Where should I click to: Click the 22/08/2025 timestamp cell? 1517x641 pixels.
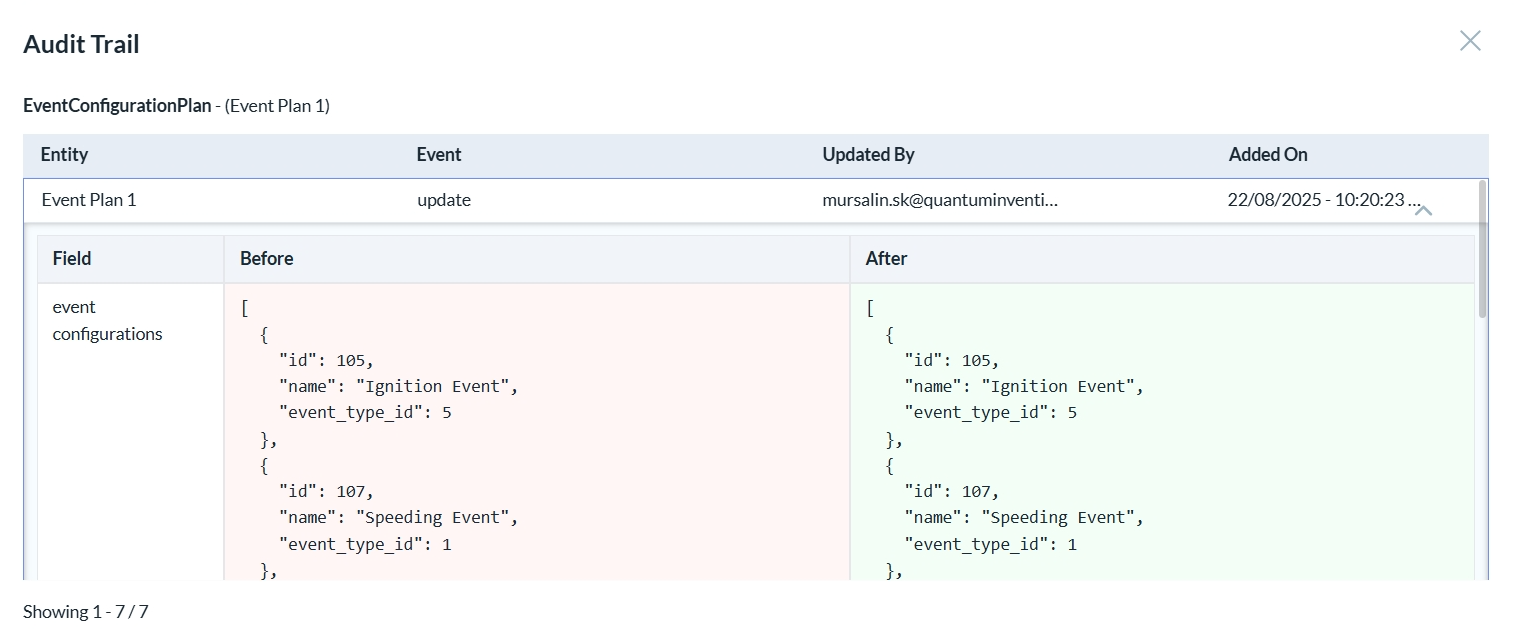pyautogui.click(x=1315, y=200)
